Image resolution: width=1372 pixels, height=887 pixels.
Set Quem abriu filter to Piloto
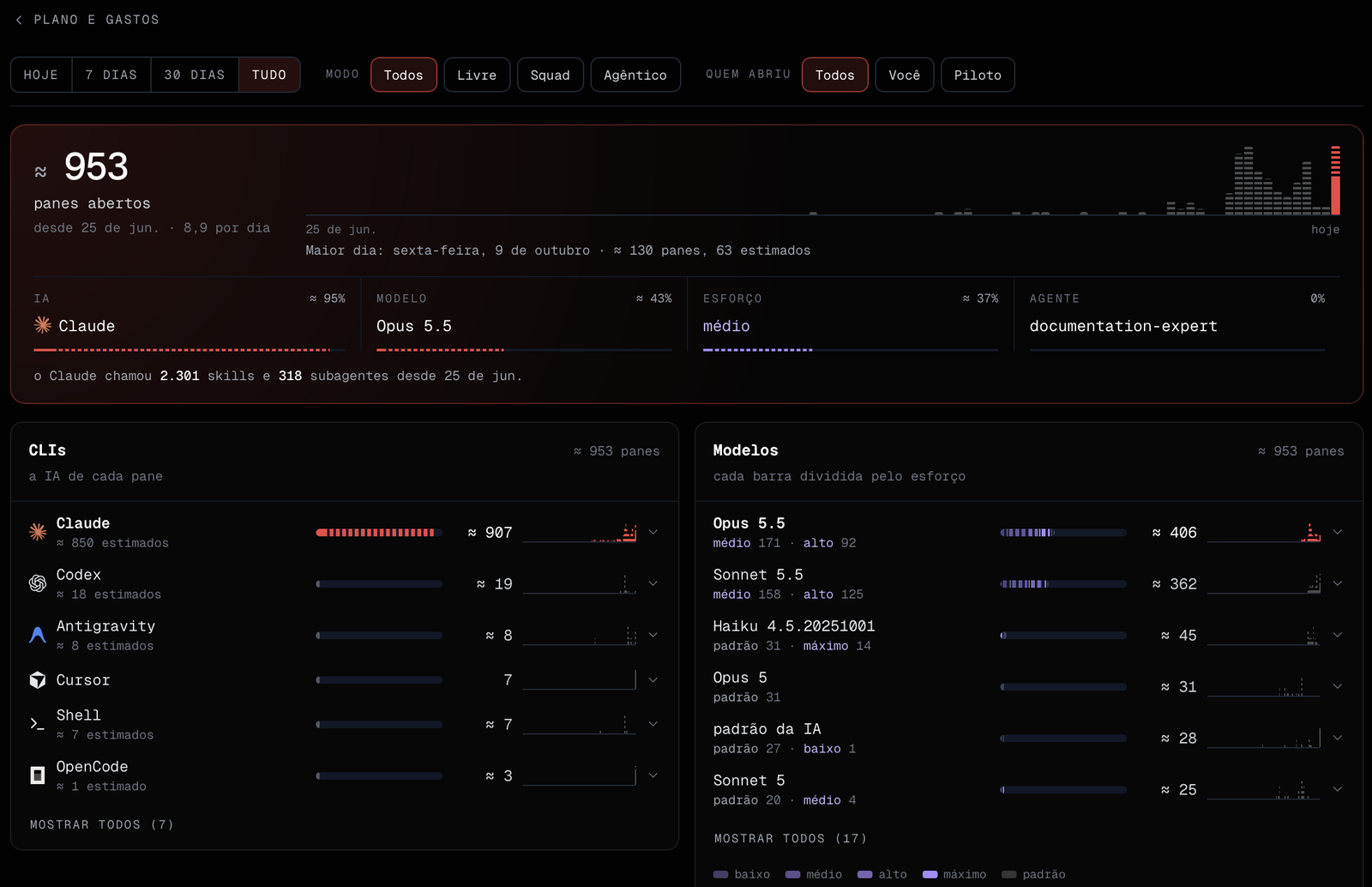[978, 75]
